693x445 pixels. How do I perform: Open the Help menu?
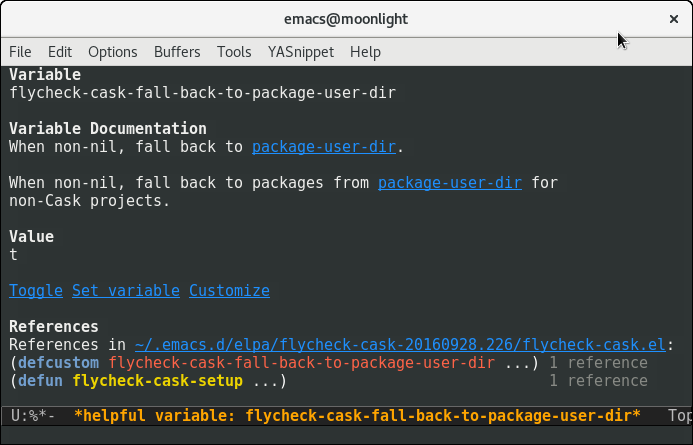tap(365, 52)
